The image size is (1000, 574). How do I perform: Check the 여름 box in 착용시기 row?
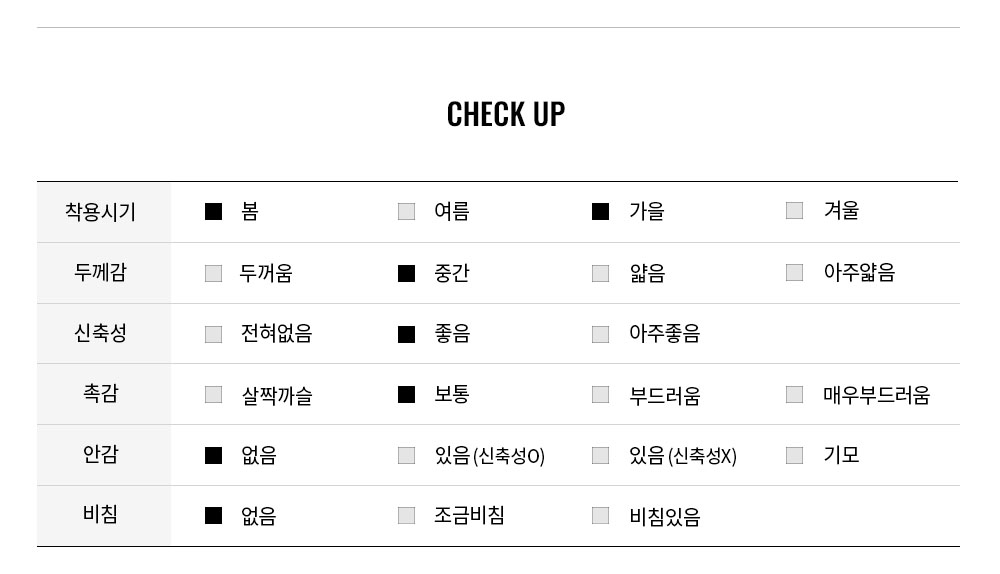(x=406, y=211)
